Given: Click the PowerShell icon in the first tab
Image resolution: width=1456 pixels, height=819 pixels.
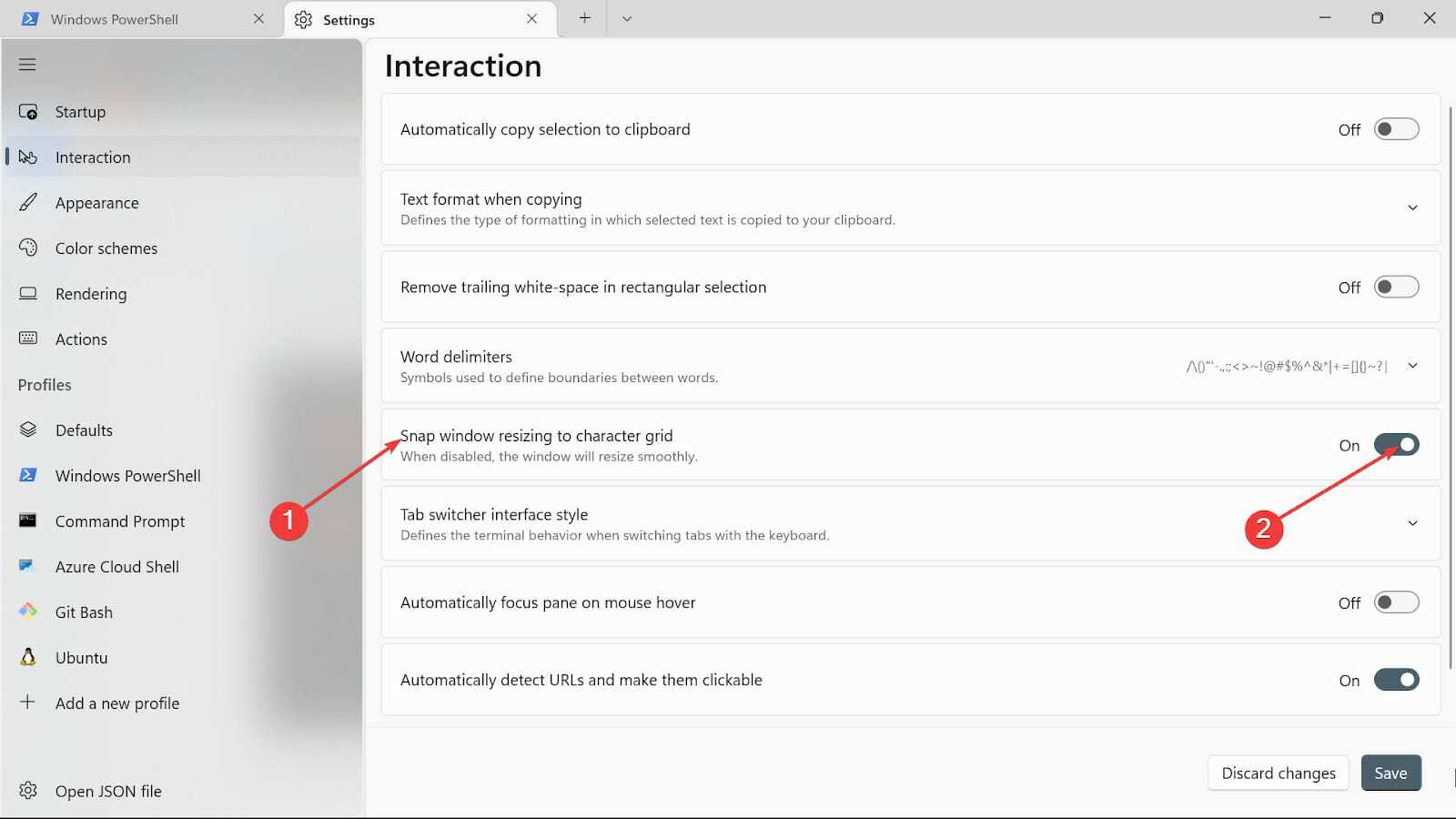Looking at the screenshot, I should tap(30, 19).
